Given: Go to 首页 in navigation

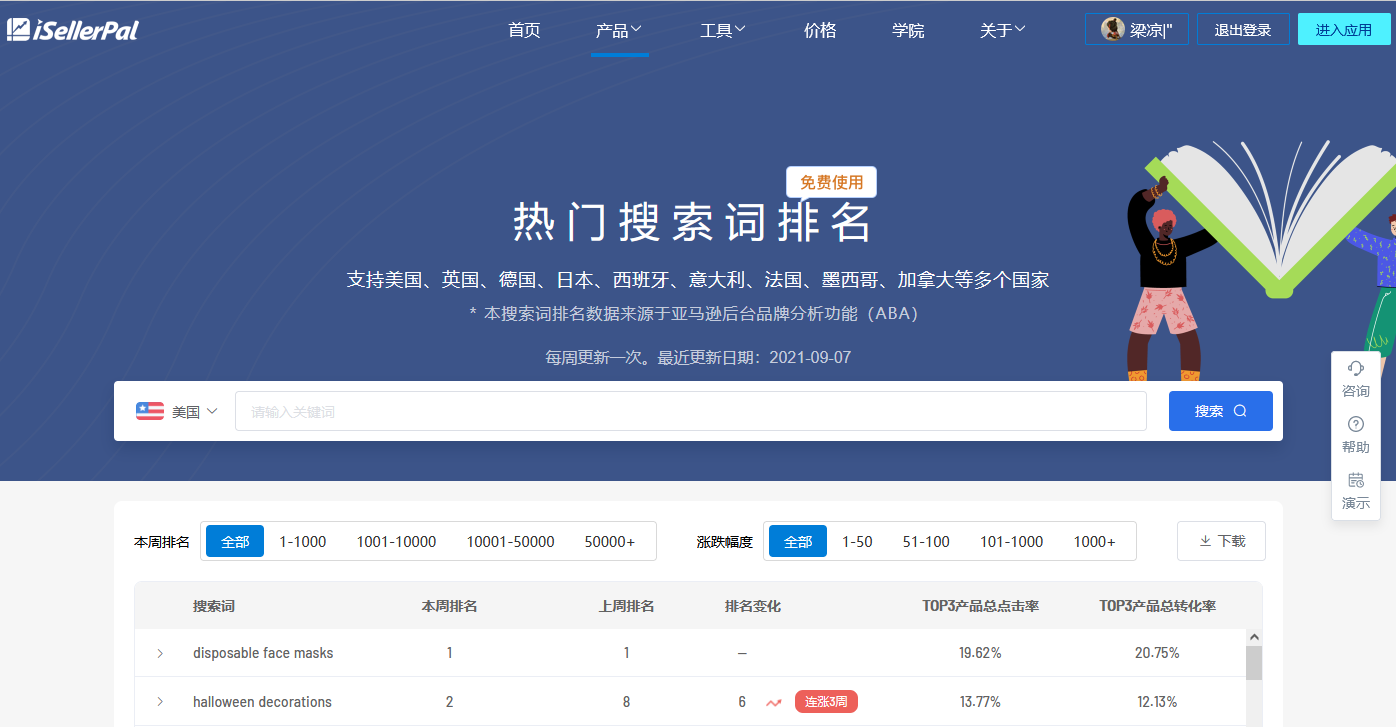Looking at the screenshot, I should click(x=524, y=30).
